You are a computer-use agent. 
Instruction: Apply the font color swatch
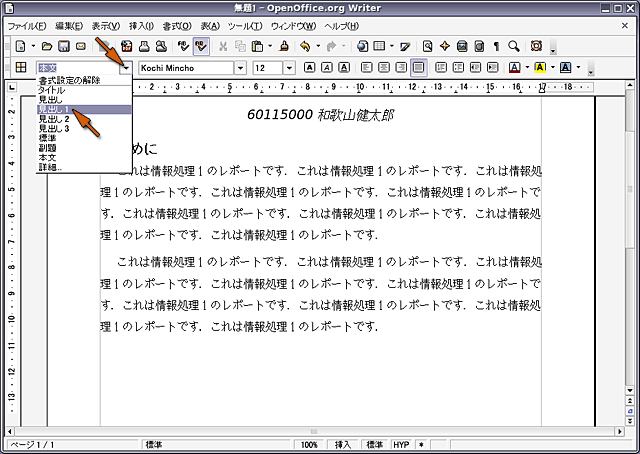pos(515,67)
